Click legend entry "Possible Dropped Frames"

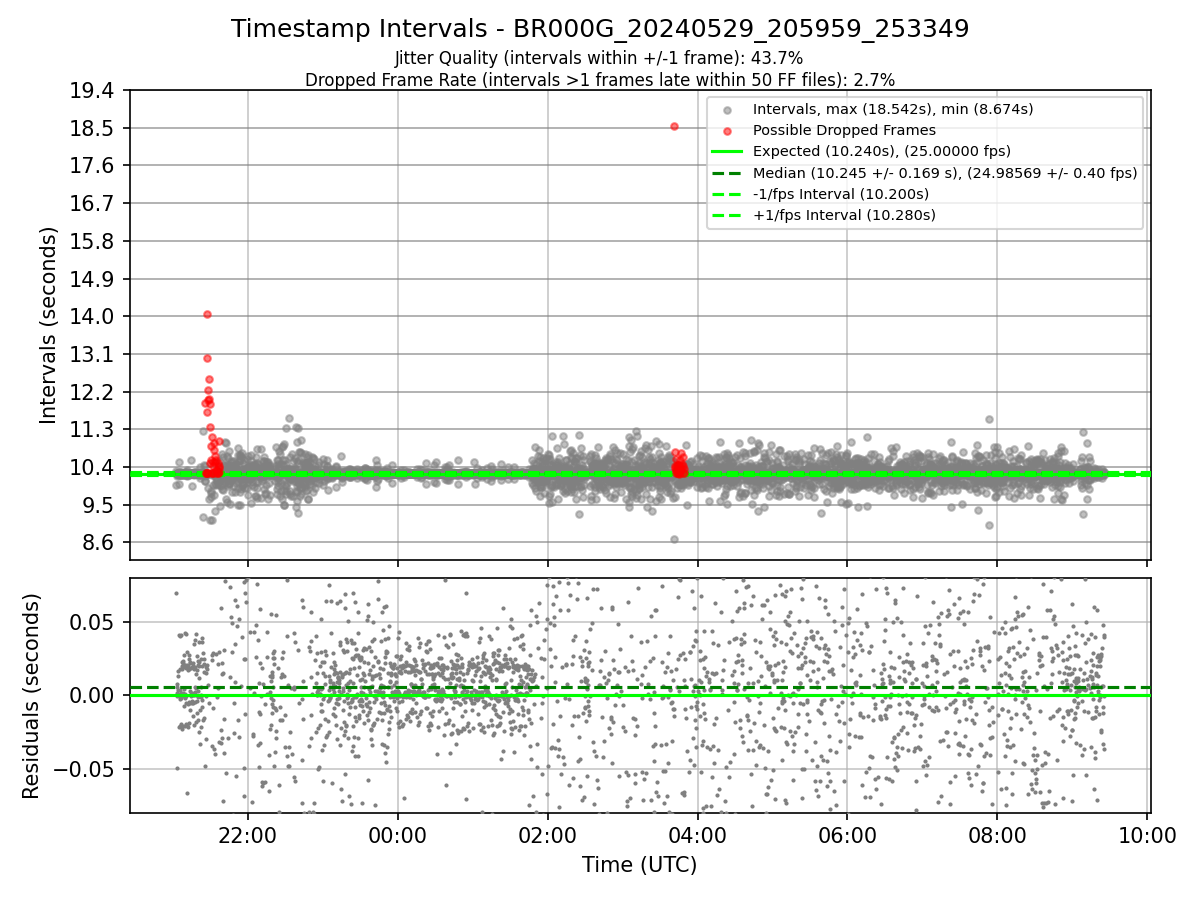pos(844,130)
